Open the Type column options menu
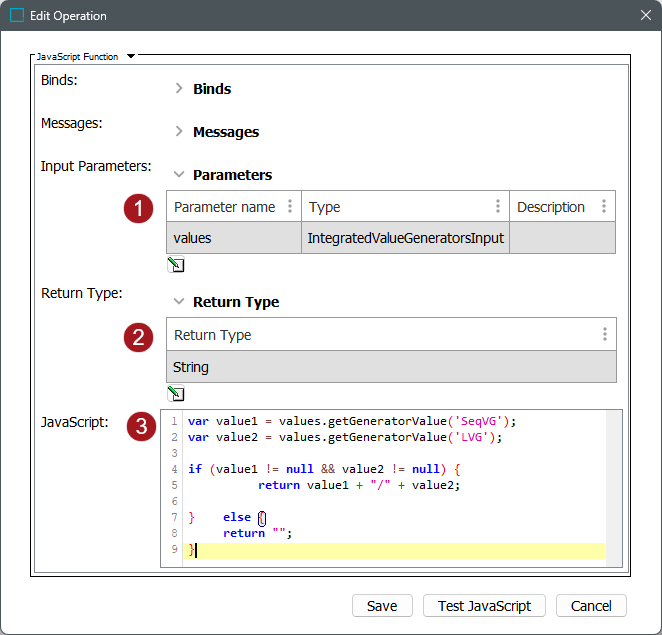This screenshot has width=662, height=635. point(498,207)
